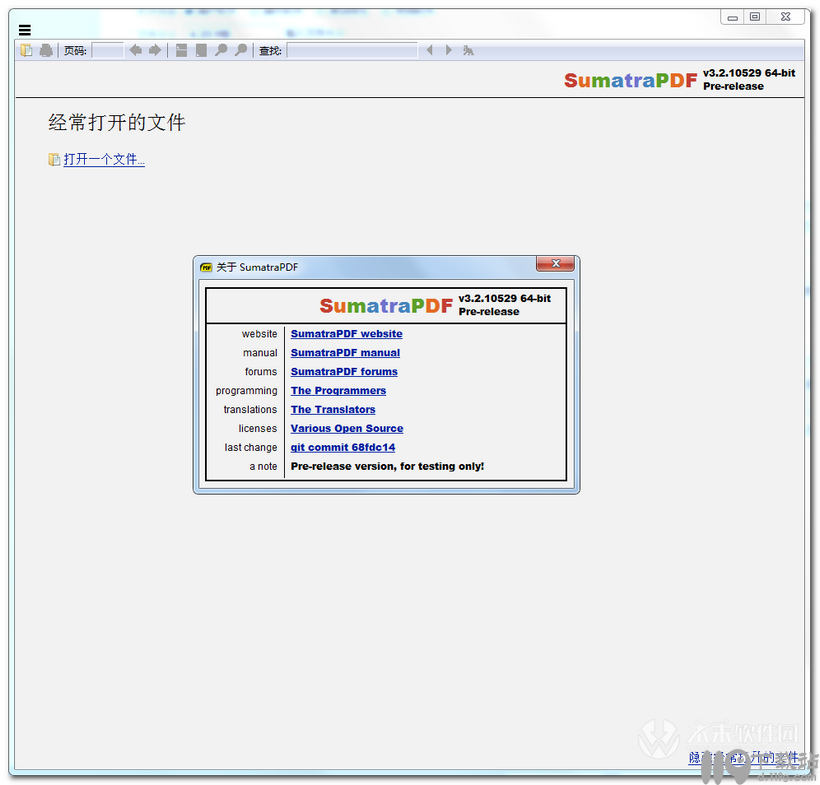Open SumatraPDF manual link

tap(345, 352)
